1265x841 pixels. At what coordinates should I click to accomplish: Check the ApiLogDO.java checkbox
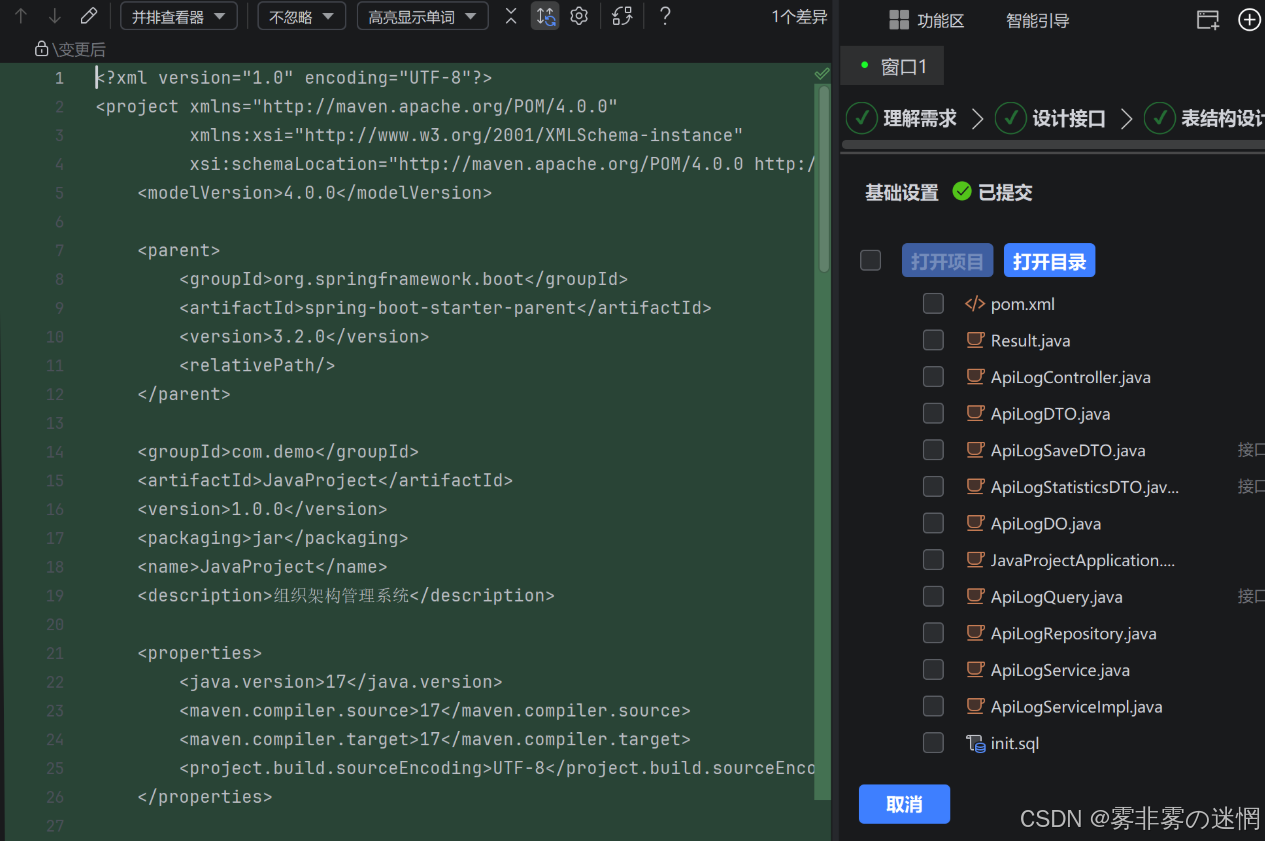pyautogui.click(x=933, y=523)
